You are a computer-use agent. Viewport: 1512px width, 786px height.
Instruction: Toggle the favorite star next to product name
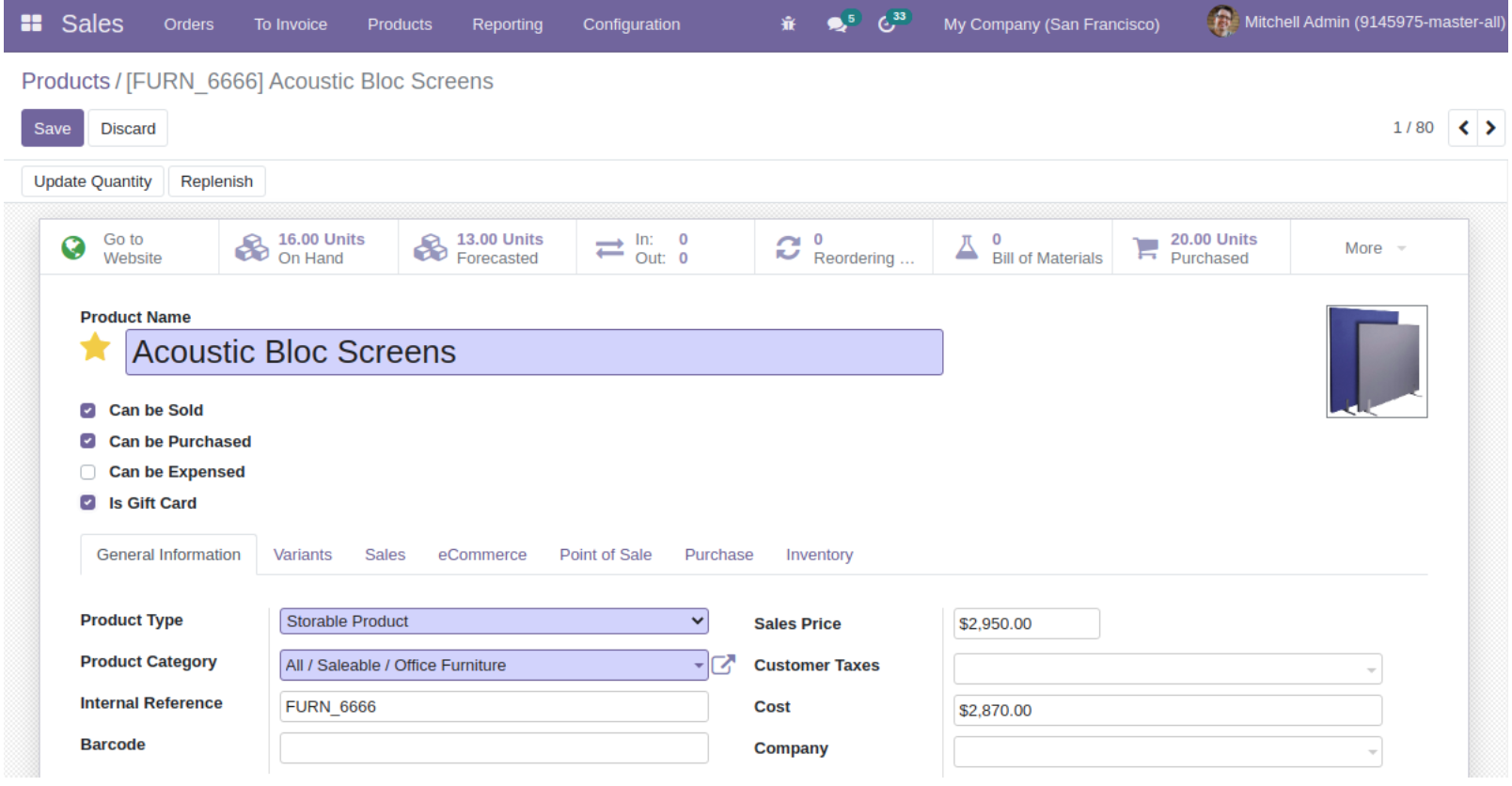[95, 348]
